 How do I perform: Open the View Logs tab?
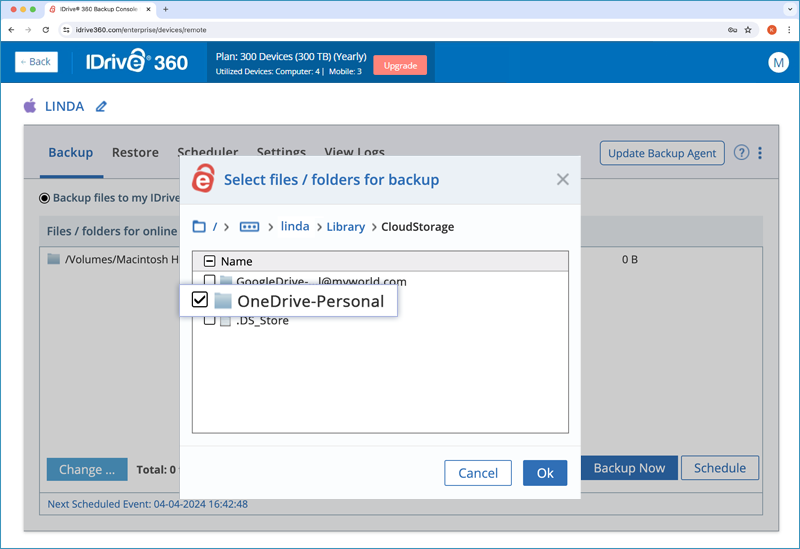[355, 151]
